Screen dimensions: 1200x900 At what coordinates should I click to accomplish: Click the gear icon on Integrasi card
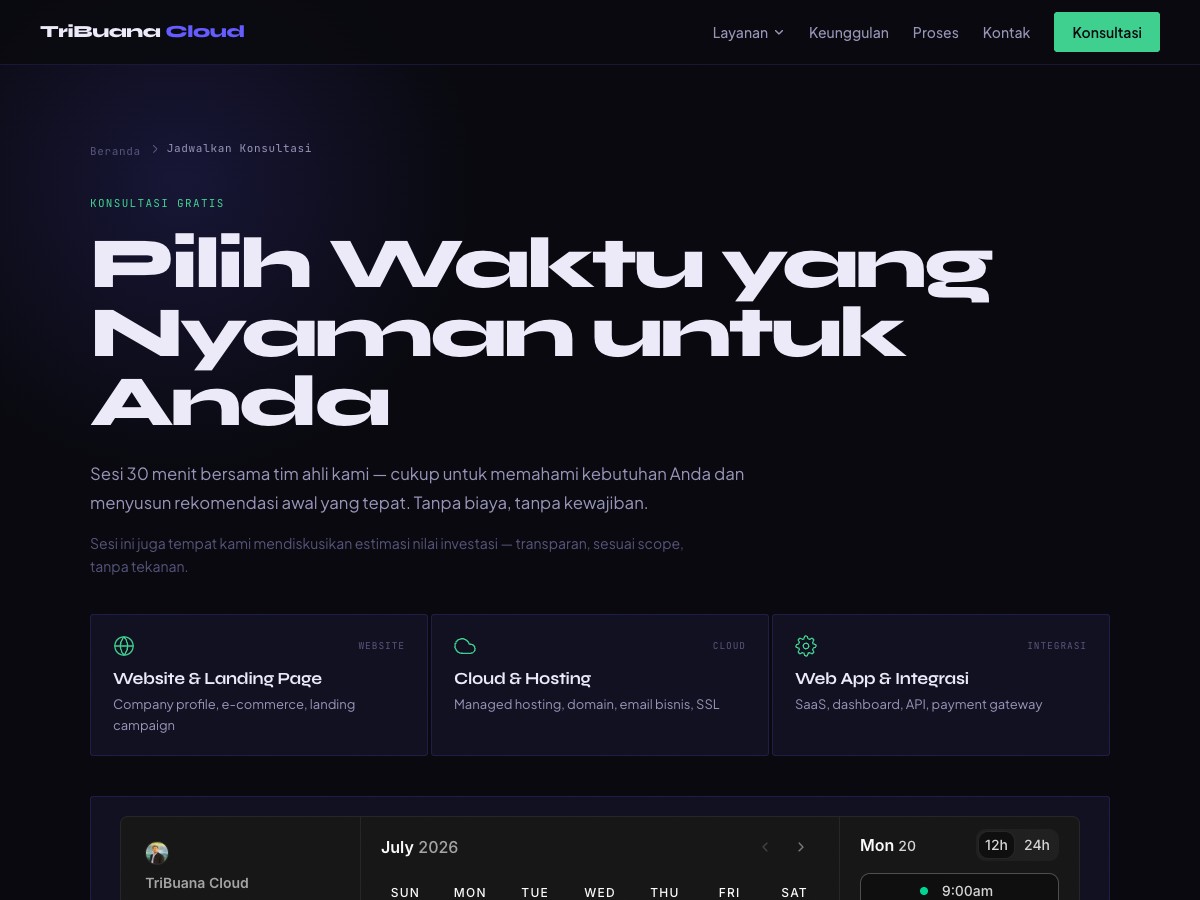click(x=806, y=646)
